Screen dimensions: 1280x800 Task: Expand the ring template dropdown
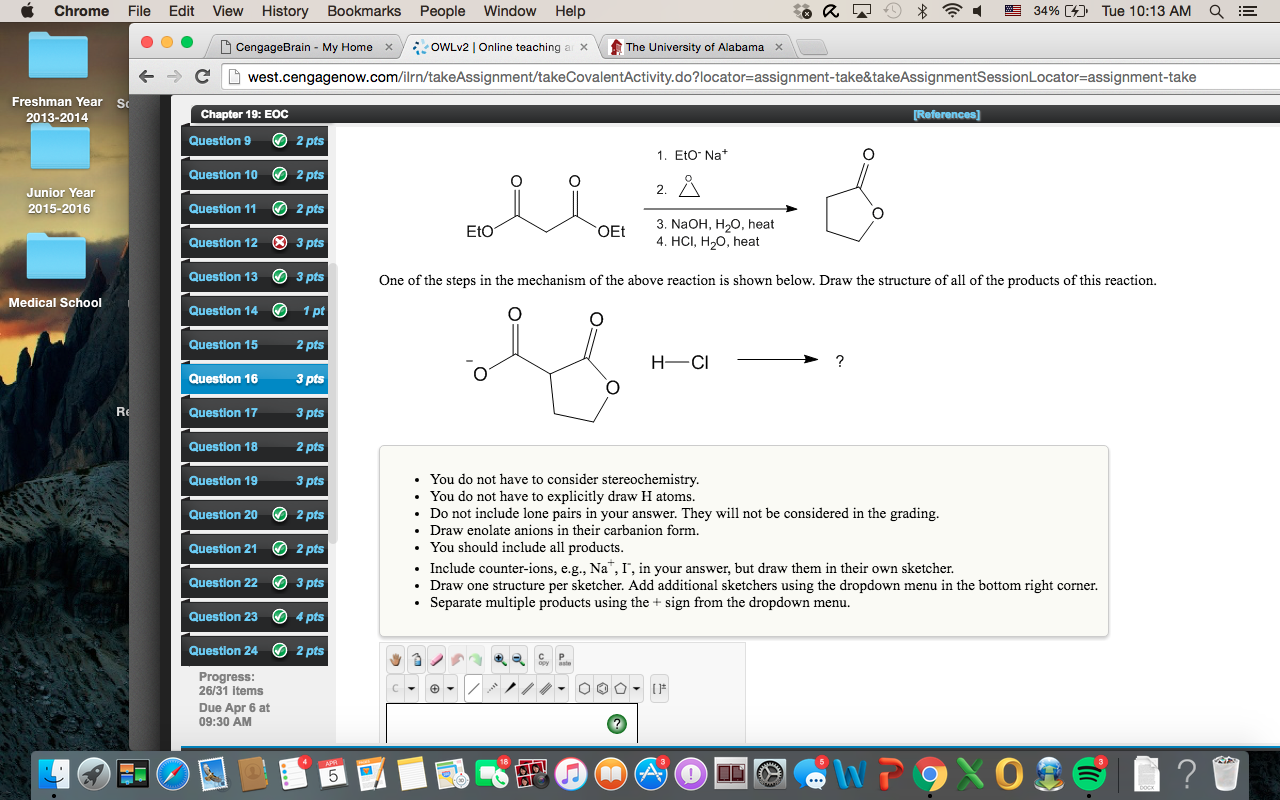[x=637, y=688]
